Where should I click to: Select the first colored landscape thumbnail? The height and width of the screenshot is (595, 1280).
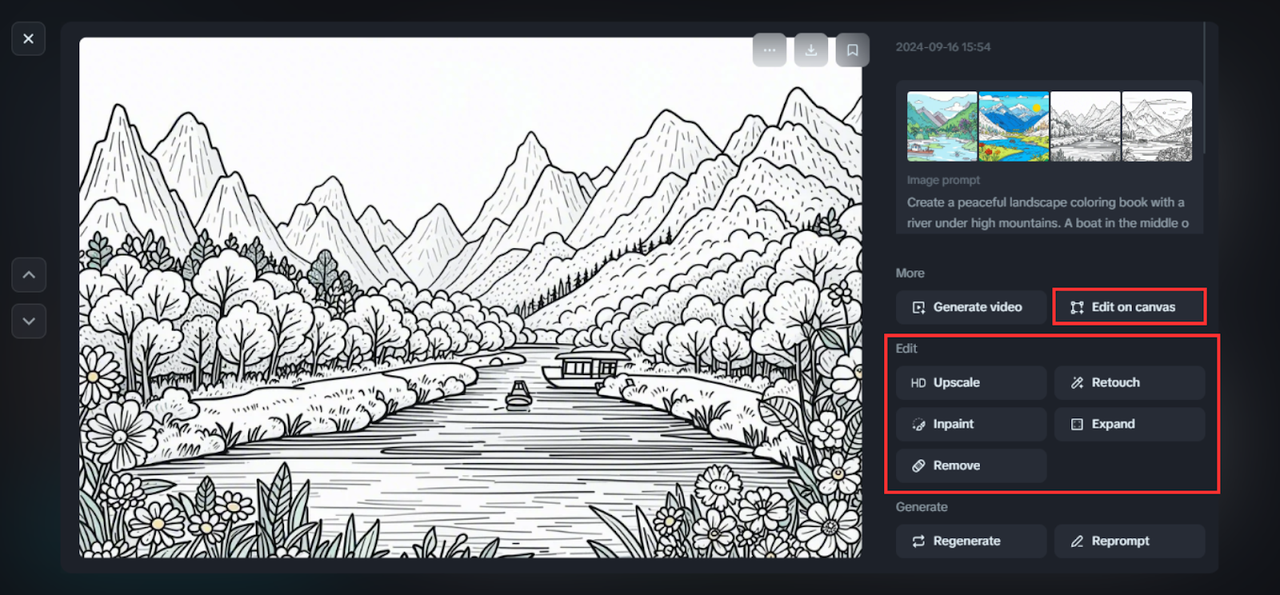[x=942, y=126]
